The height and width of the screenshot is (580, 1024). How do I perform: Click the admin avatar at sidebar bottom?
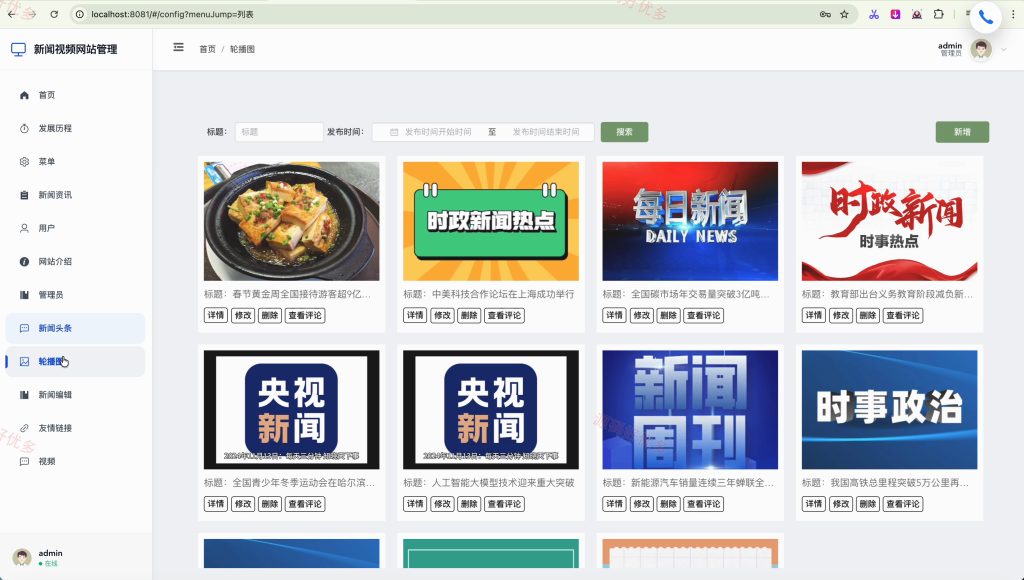pos(22,557)
